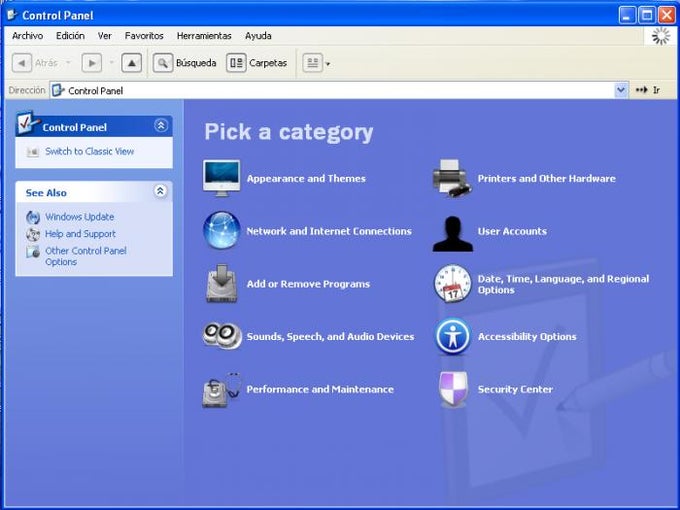Open the Network and Internet Connections globe icon

click(222, 230)
